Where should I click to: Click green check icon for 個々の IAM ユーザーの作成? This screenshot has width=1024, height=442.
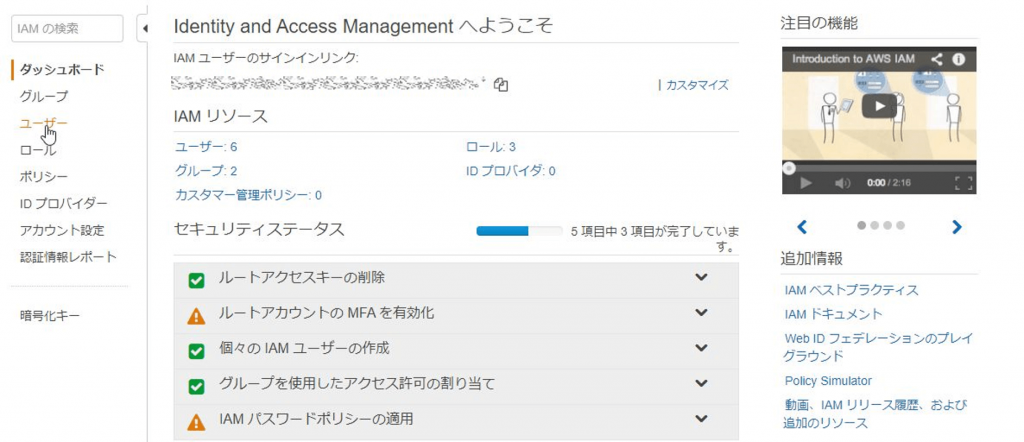(196, 351)
